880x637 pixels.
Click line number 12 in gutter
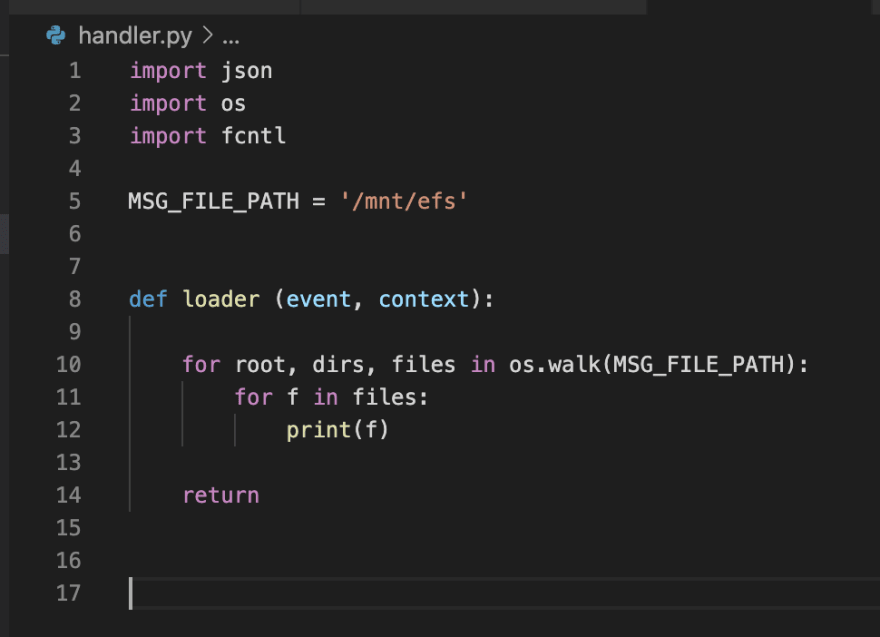point(68,430)
